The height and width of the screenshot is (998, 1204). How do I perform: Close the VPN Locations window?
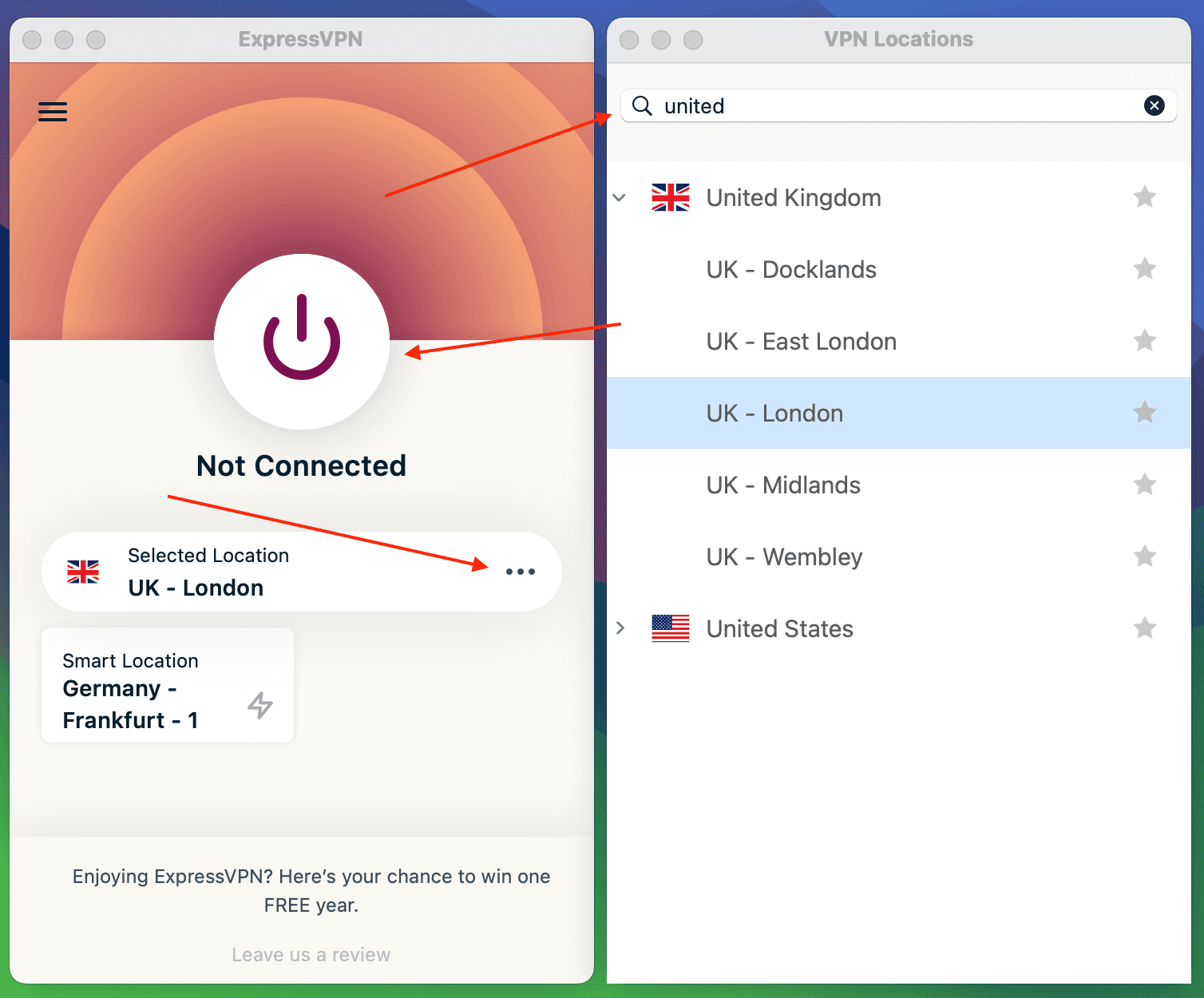click(629, 39)
